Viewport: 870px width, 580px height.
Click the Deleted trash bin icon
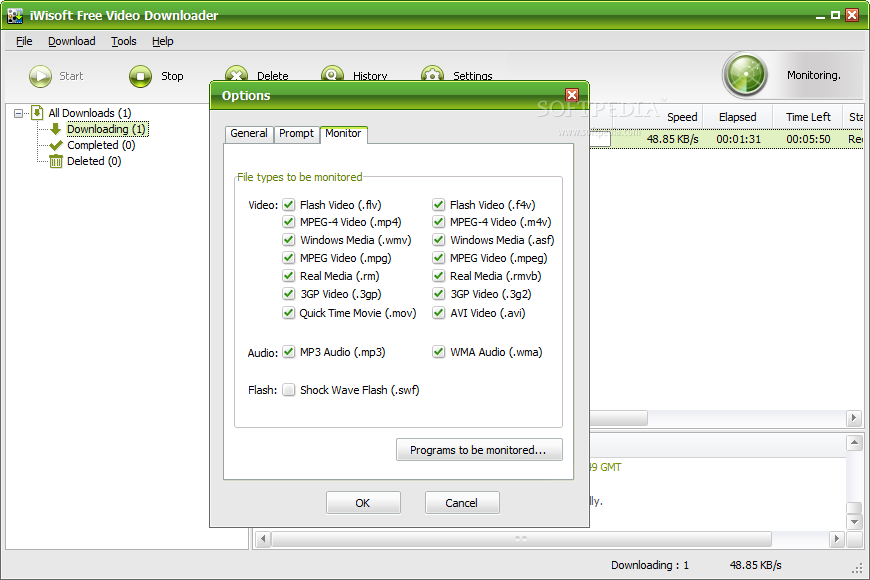click(x=55, y=162)
